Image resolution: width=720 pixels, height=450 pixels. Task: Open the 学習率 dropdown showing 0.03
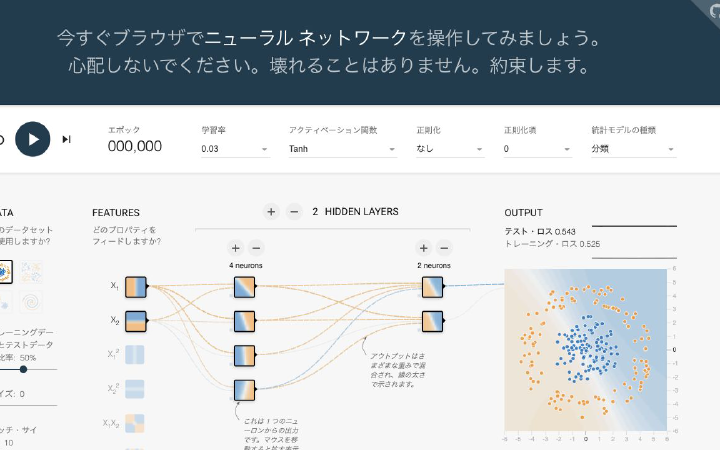point(235,149)
